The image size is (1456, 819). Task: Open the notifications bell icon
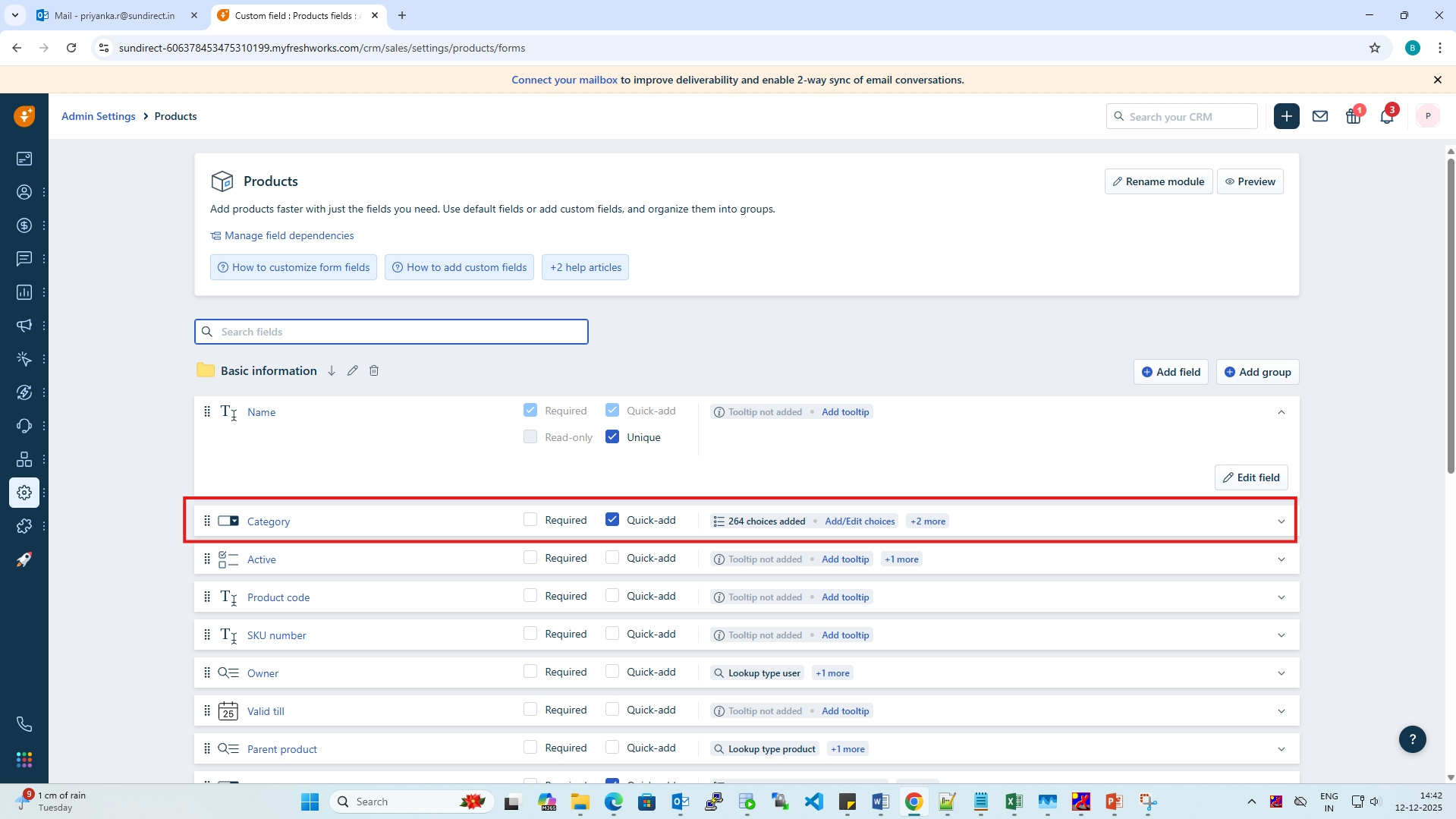tap(1387, 116)
